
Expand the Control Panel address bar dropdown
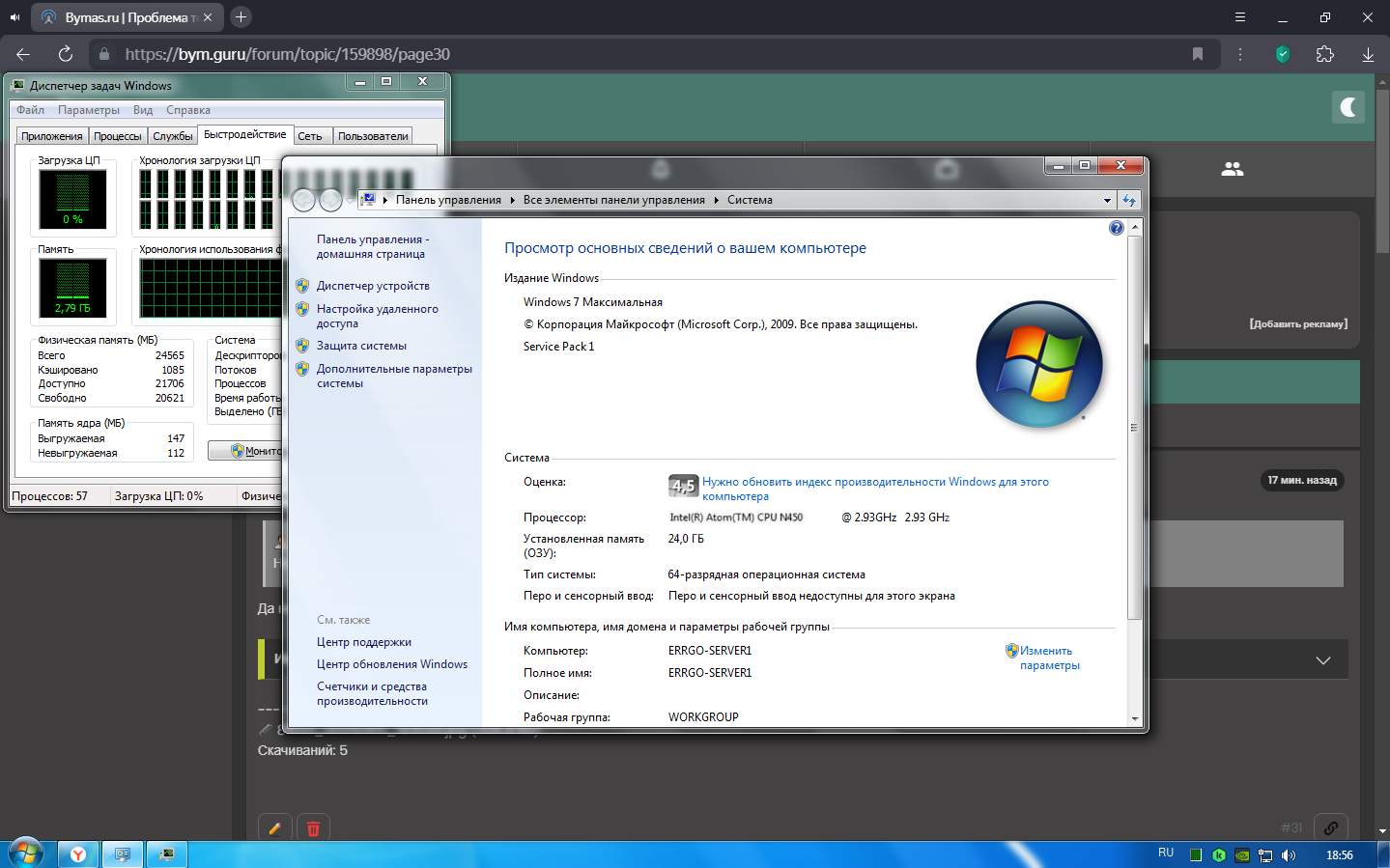(1107, 200)
